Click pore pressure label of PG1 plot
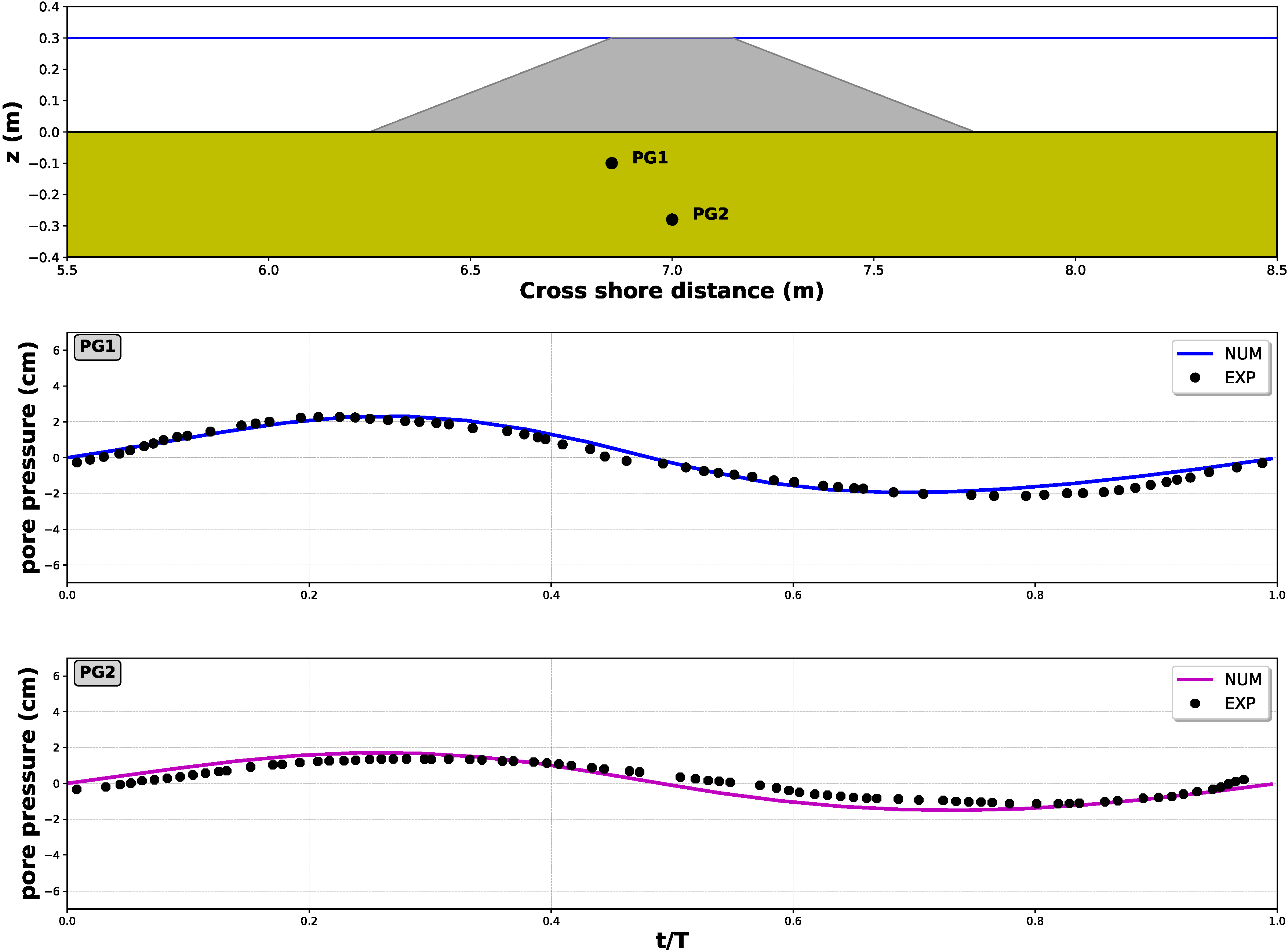The height and width of the screenshot is (952, 1288). (28, 457)
